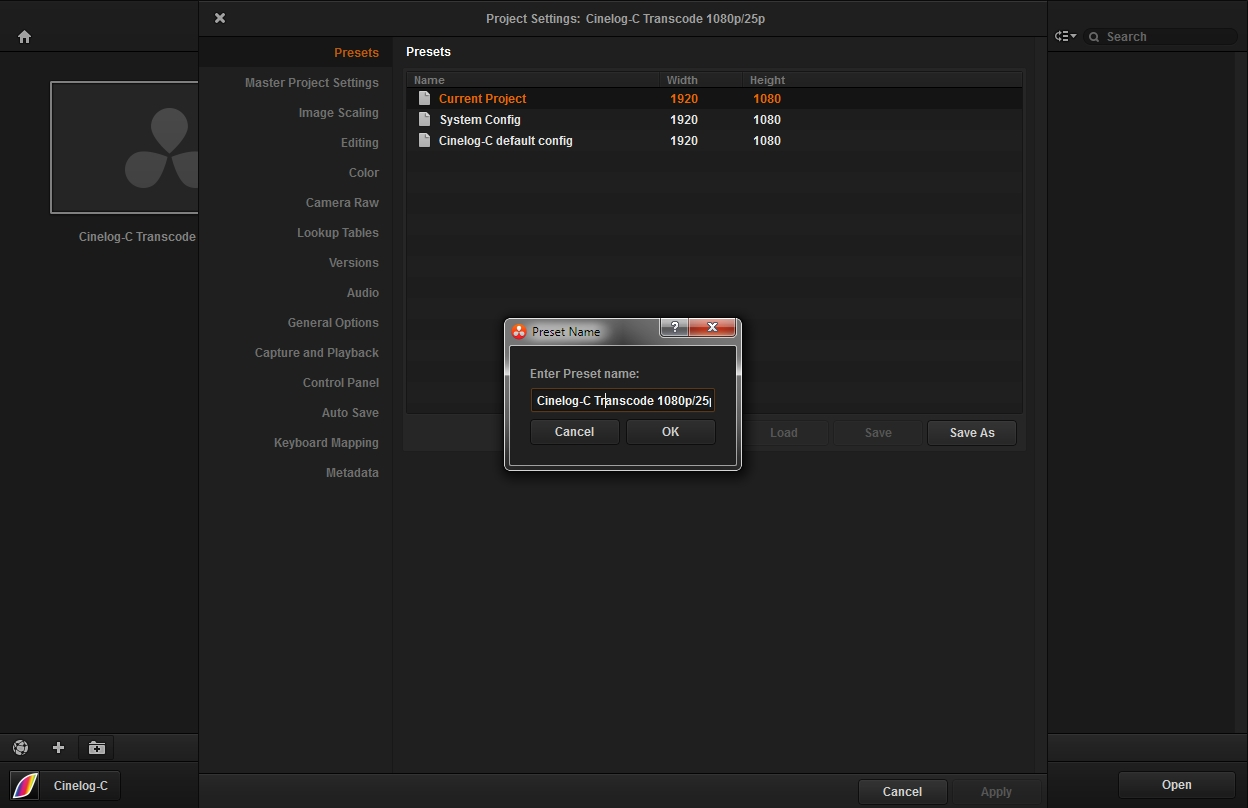This screenshot has height=808, width=1248.
Task: Select Cinelog-C default config preset
Action: pyautogui.click(x=714, y=140)
